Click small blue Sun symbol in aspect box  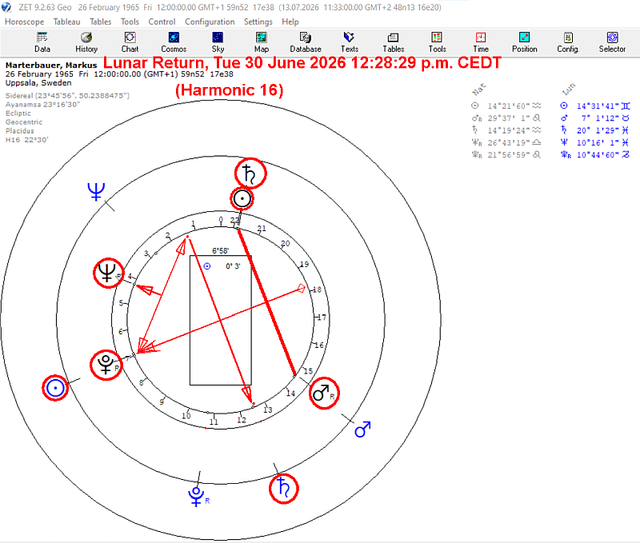(207, 266)
